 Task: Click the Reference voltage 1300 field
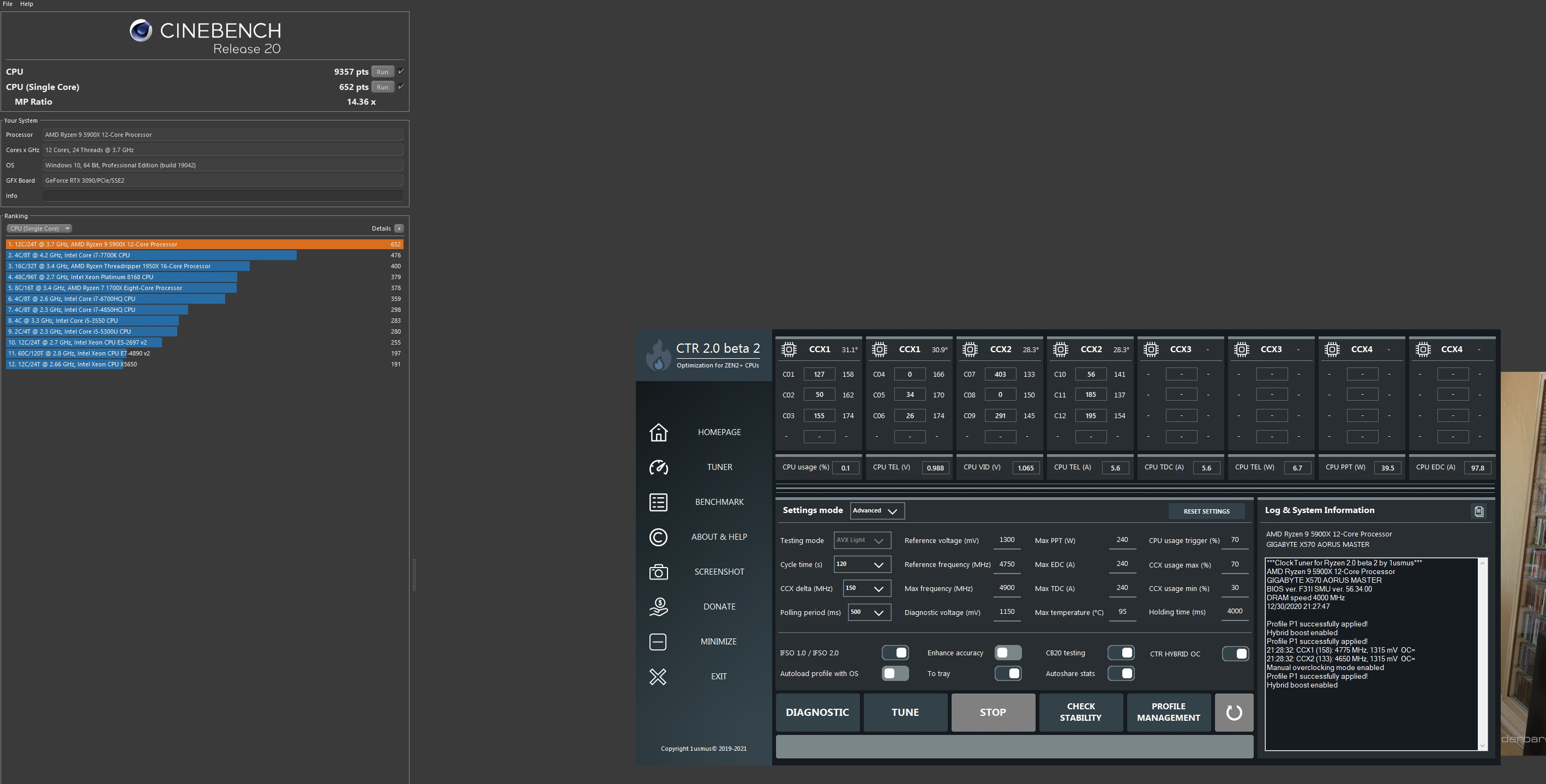[x=1007, y=540]
